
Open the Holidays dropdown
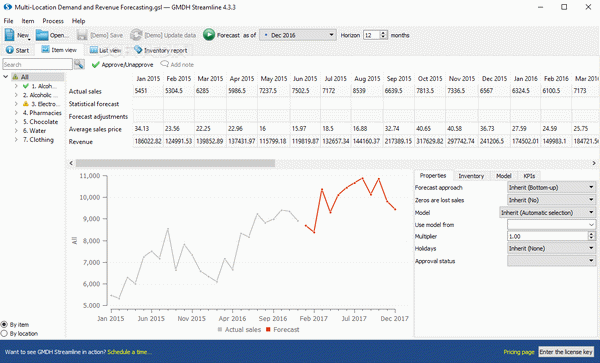pyautogui.click(x=551, y=248)
